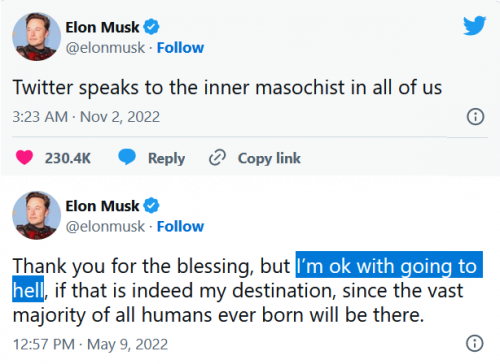Click Elon Musk name in first tweet
The image size is (500, 364).
click(x=102, y=27)
